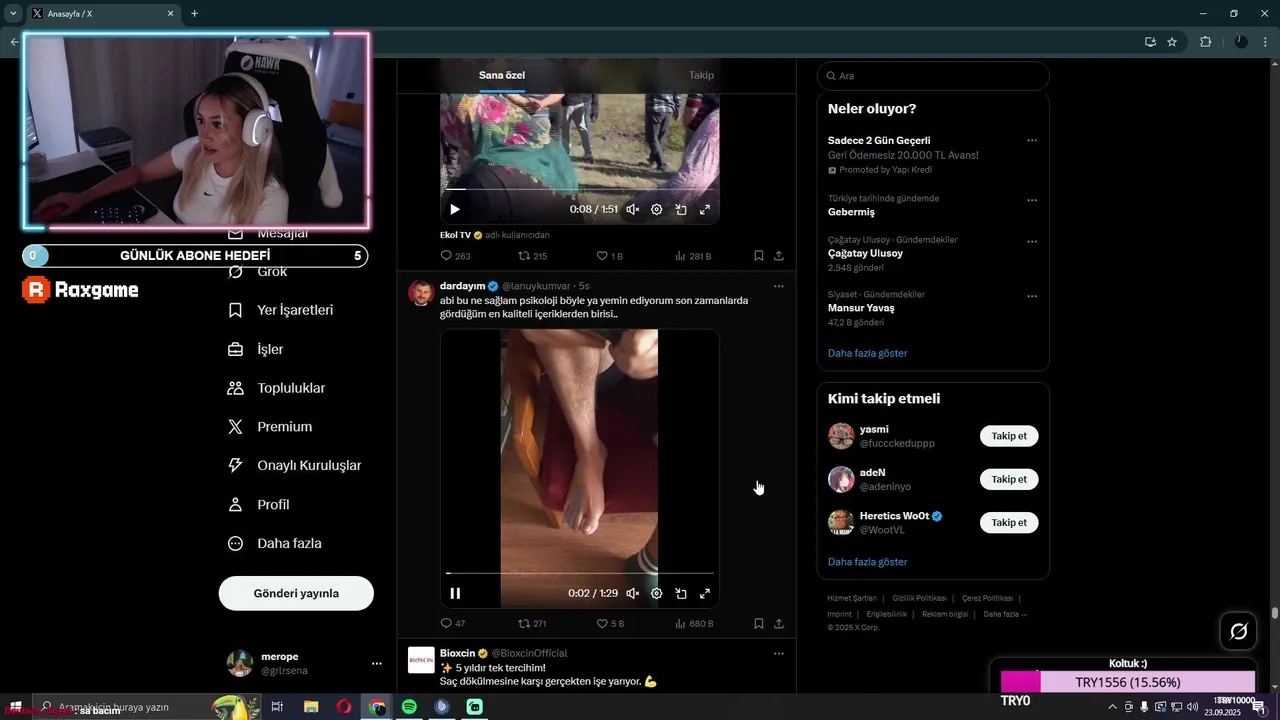Screen dimensions: 1280x720
Task: Open Spotify from the taskbar
Action: click(409, 707)
